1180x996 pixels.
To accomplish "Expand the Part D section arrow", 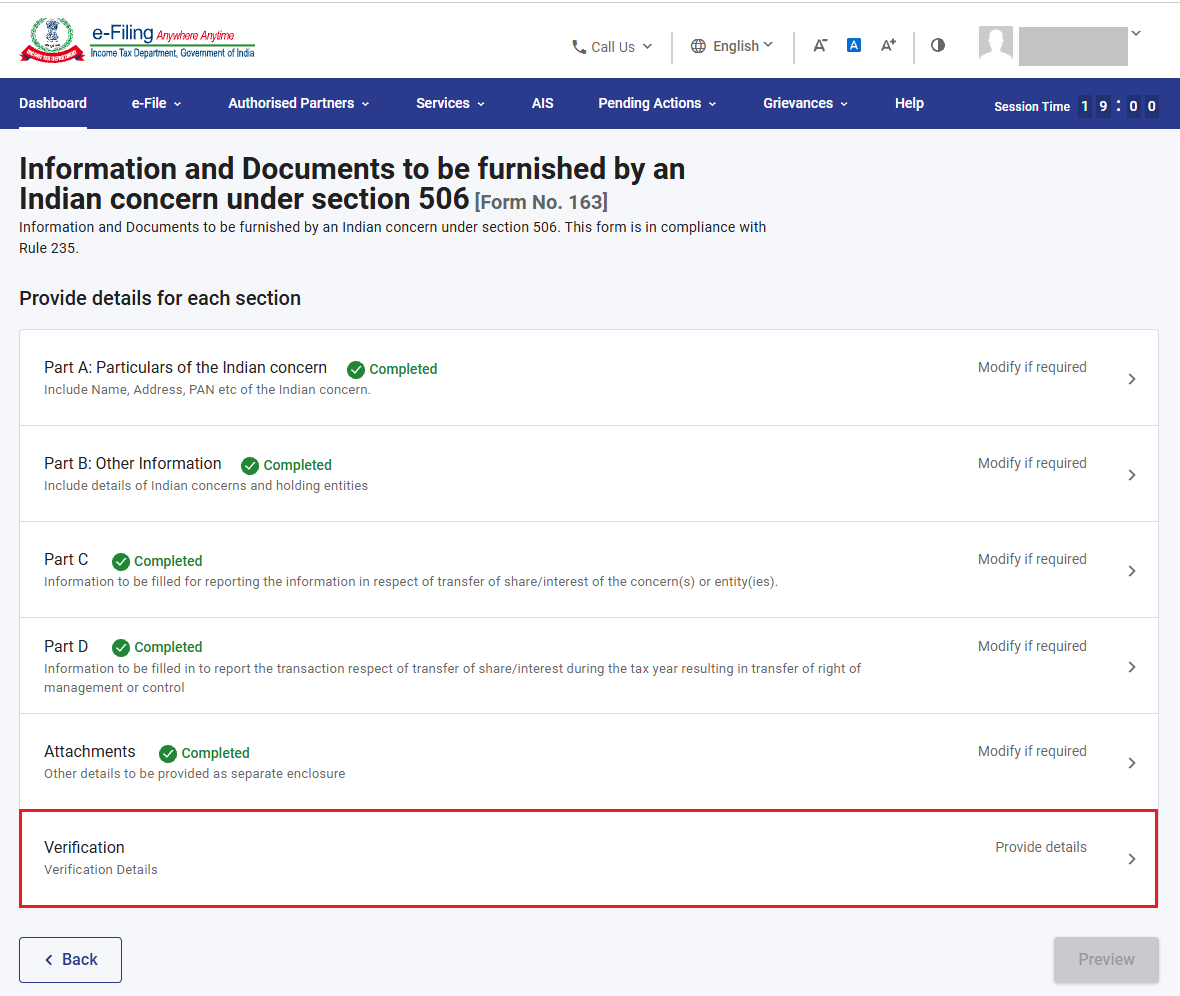I will (1132, 667).
